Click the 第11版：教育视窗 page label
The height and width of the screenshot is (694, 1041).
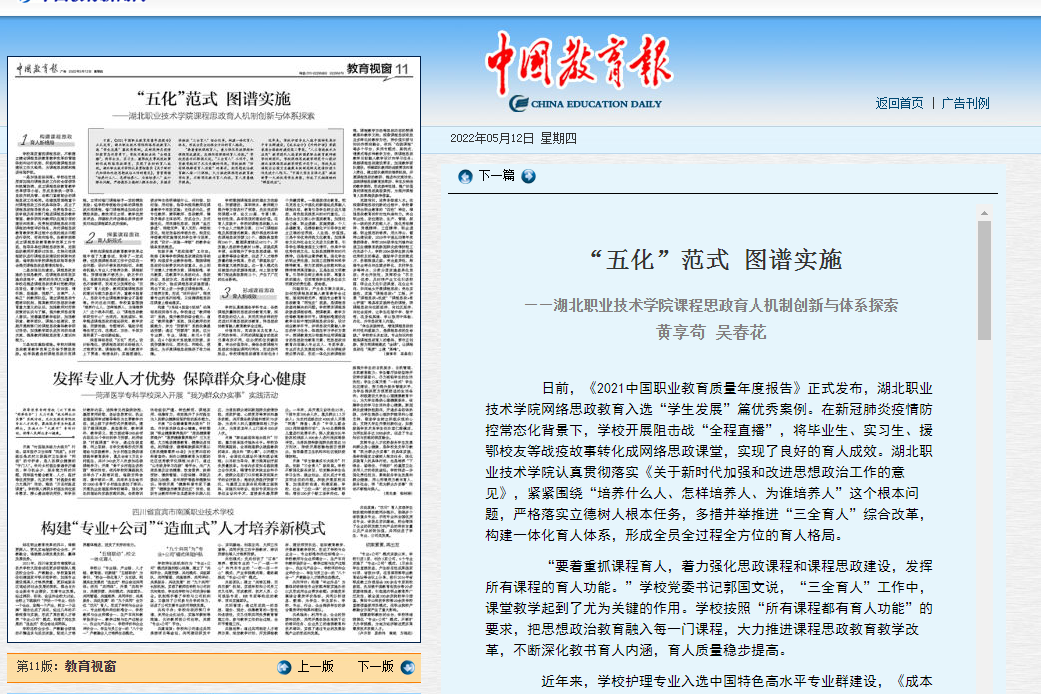(x=66, y=666)
